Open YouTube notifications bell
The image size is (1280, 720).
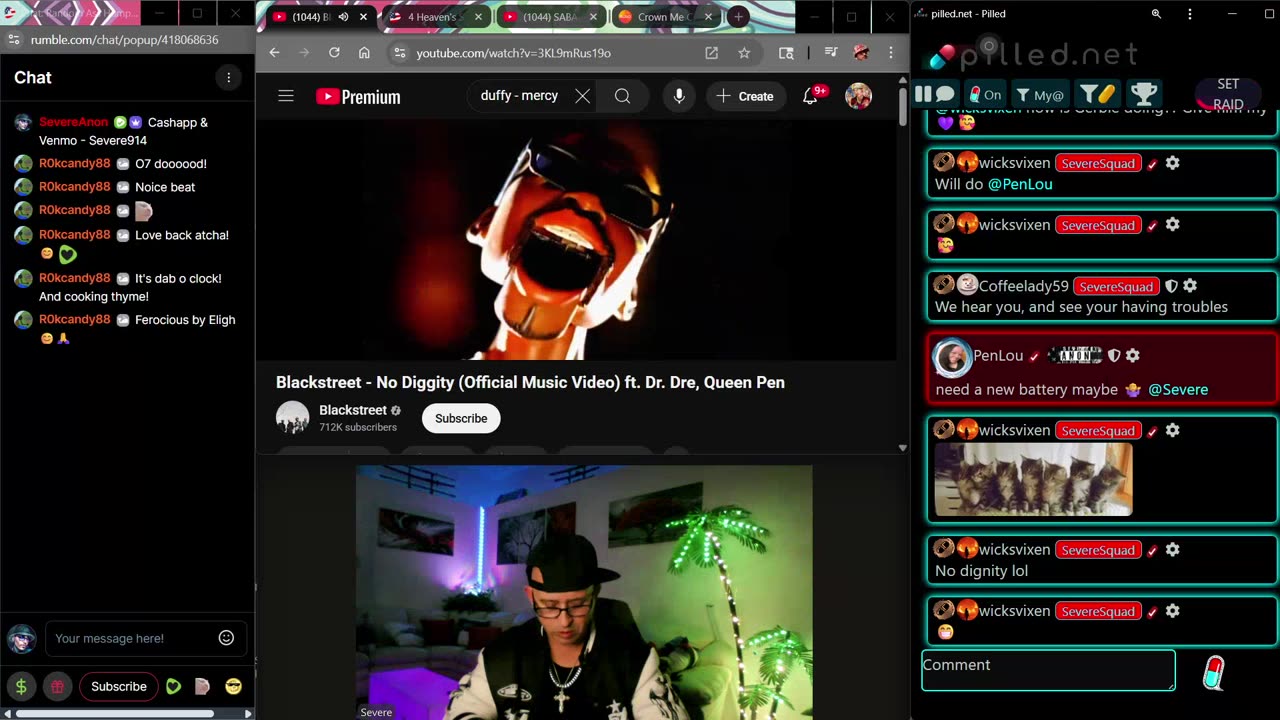[811, 96]
